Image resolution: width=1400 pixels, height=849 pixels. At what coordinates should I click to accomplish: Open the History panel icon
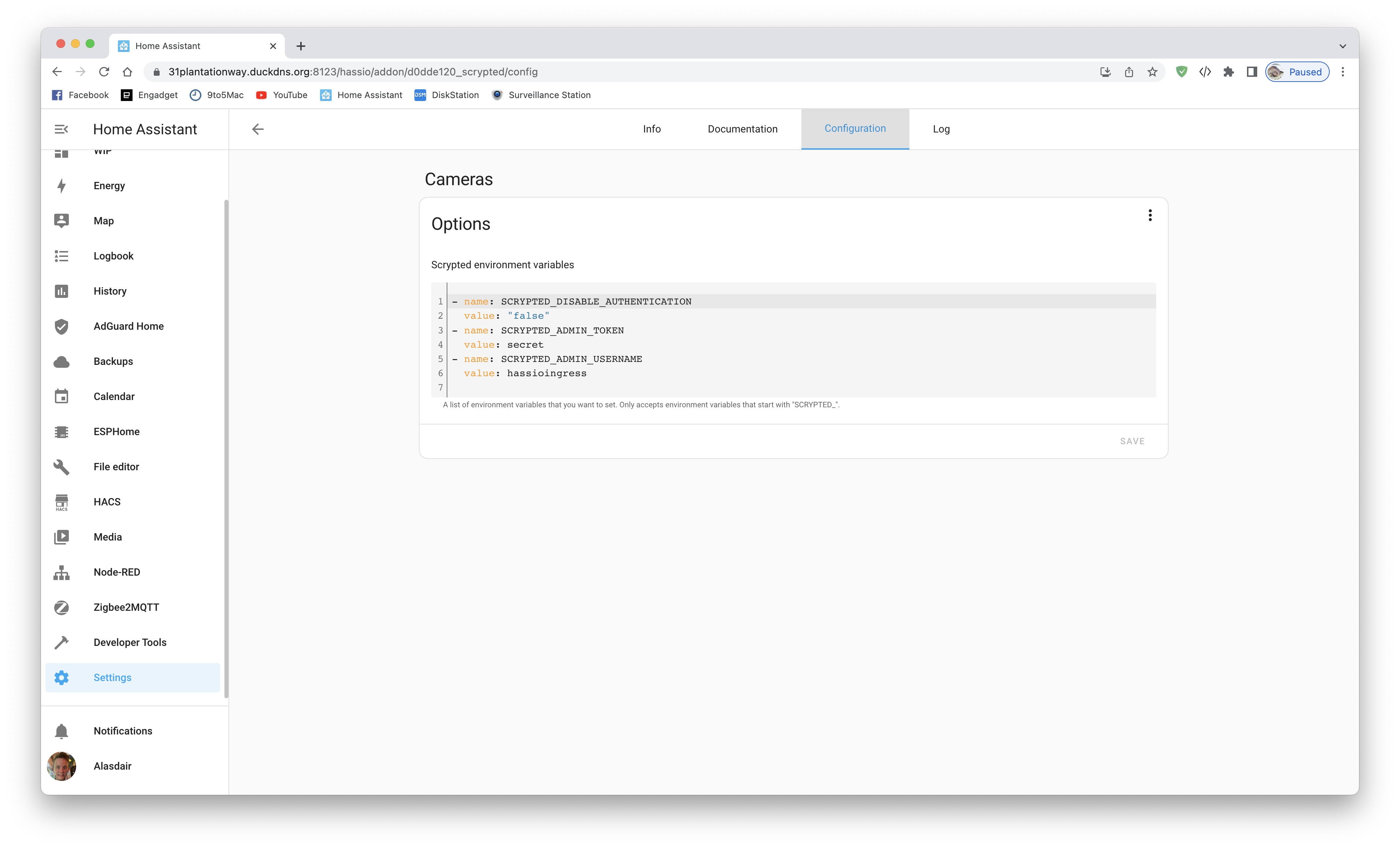pos(62,291)
